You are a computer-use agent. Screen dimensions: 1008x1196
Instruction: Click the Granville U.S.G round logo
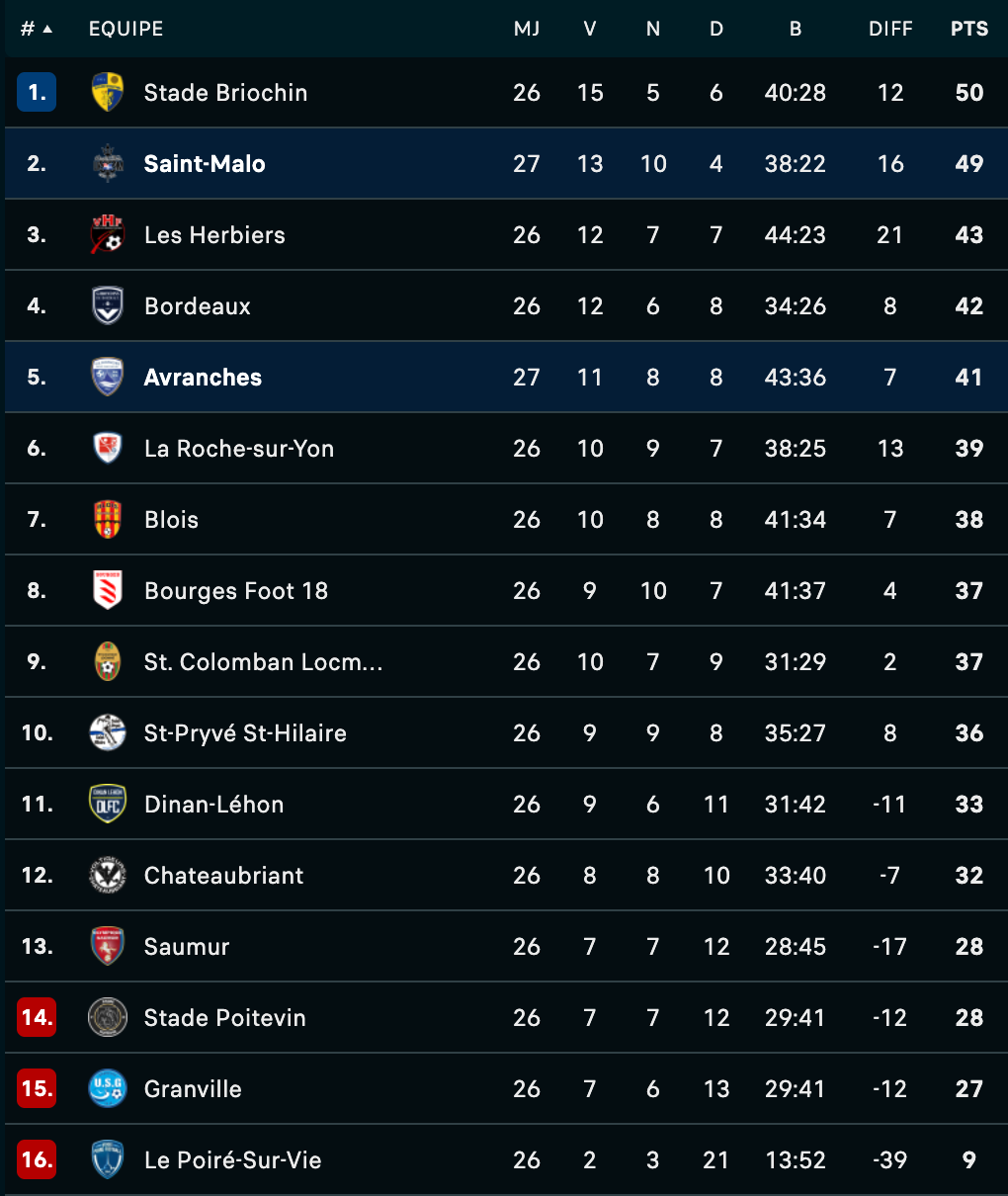(107, 1088)
